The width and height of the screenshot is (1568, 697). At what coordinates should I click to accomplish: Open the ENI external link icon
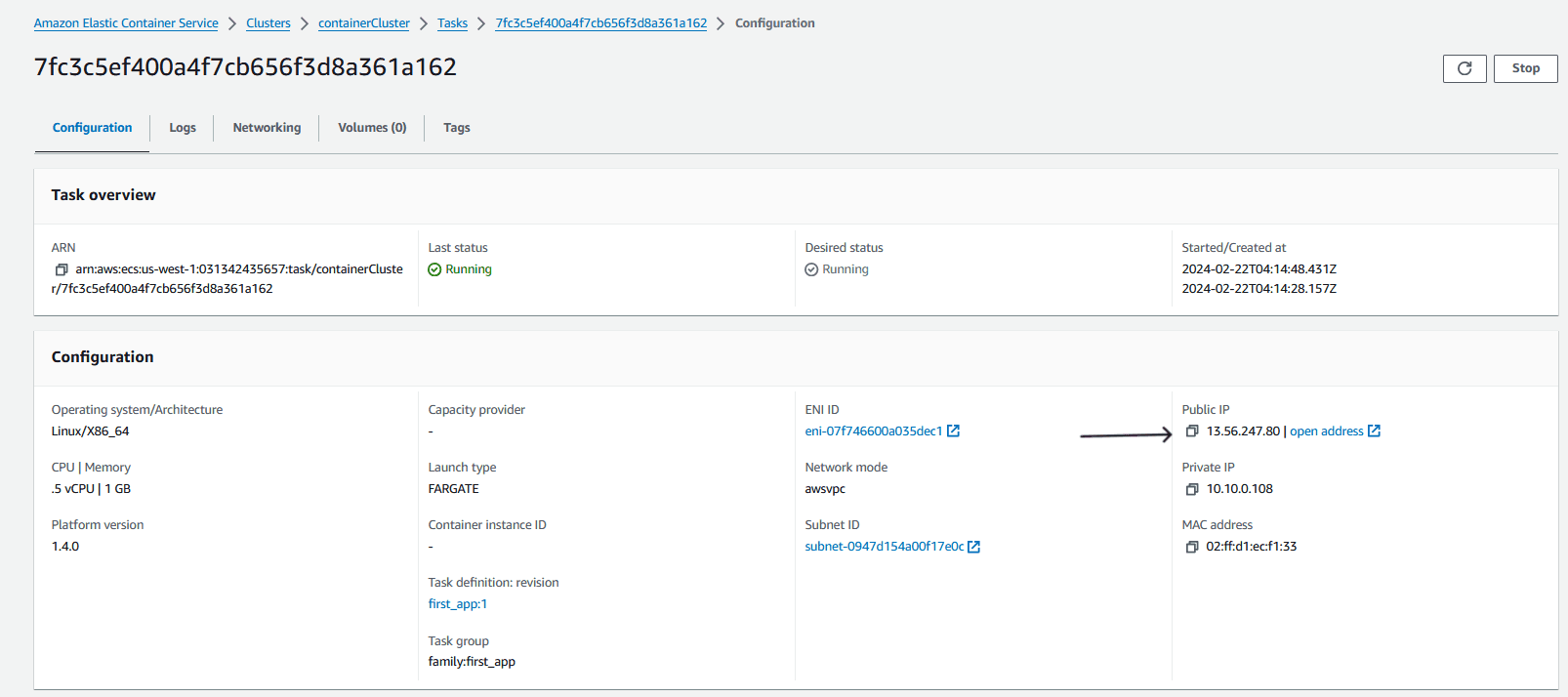[954, 430]
